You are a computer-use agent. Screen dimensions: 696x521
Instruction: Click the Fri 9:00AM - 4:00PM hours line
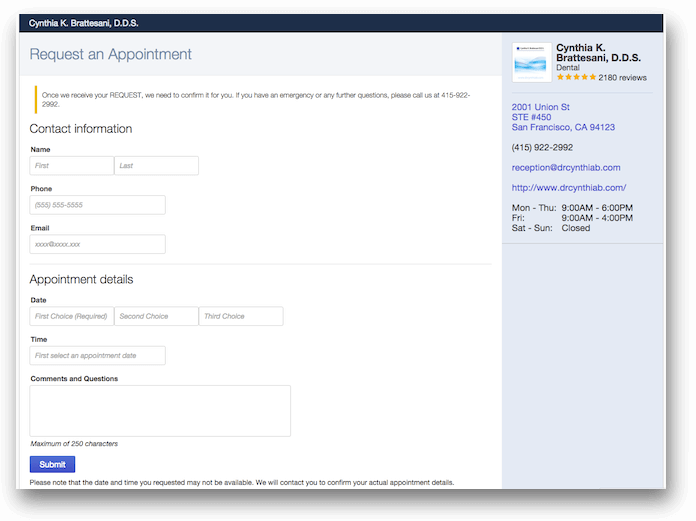(572, 218)
